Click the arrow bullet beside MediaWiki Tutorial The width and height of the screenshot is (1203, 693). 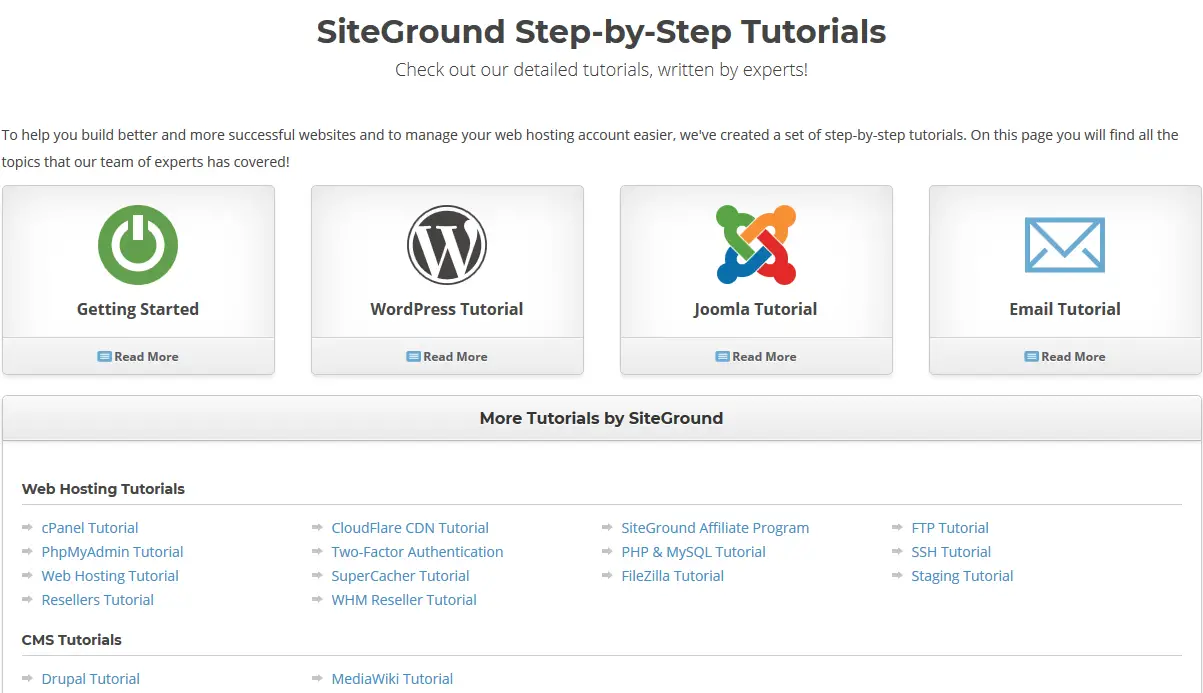tap(318, 678)
